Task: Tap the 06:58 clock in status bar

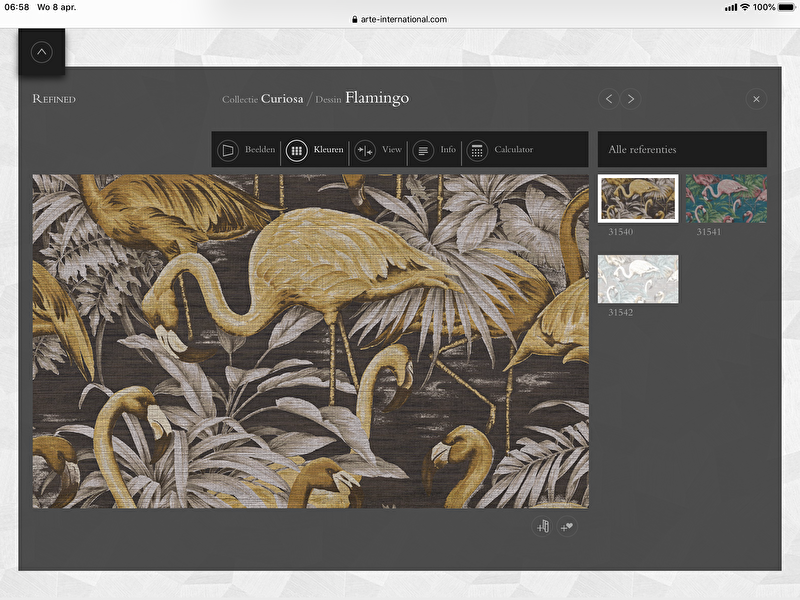Action: click(x=17, y=7)
